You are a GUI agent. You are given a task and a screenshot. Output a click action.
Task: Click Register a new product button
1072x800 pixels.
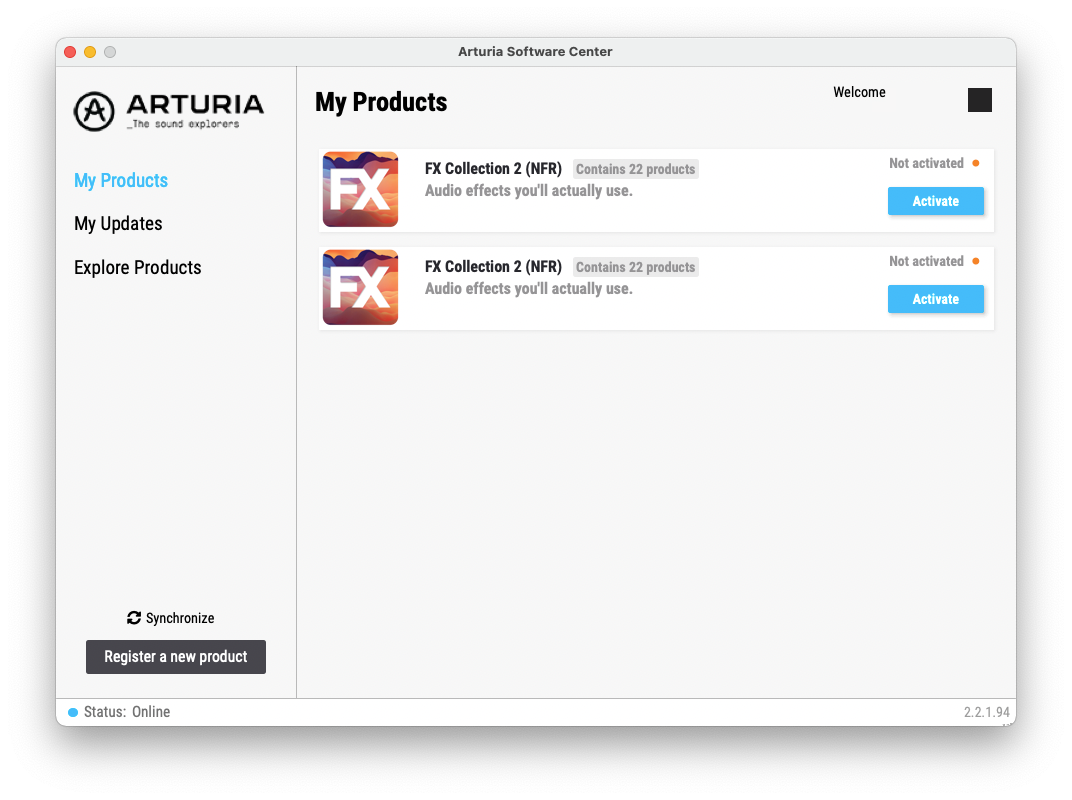click(176, 656)
